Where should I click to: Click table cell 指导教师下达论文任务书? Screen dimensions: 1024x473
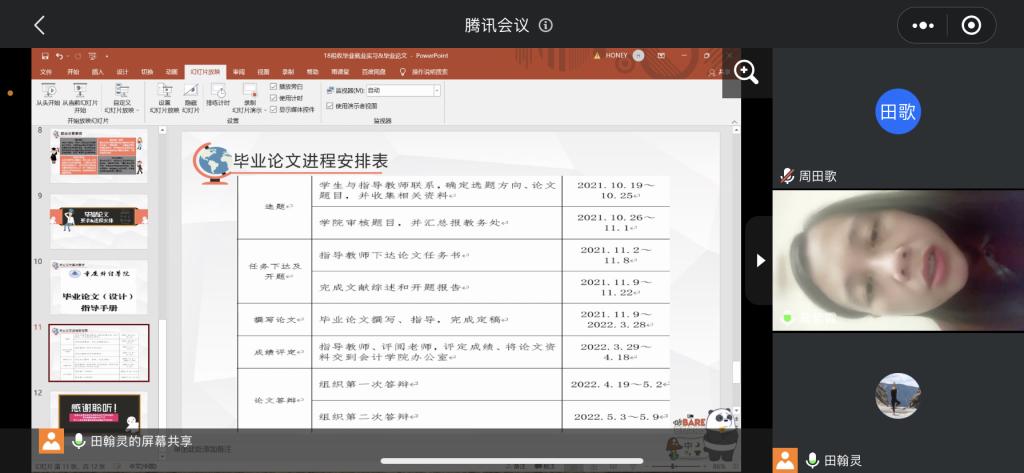coord(436,255)
